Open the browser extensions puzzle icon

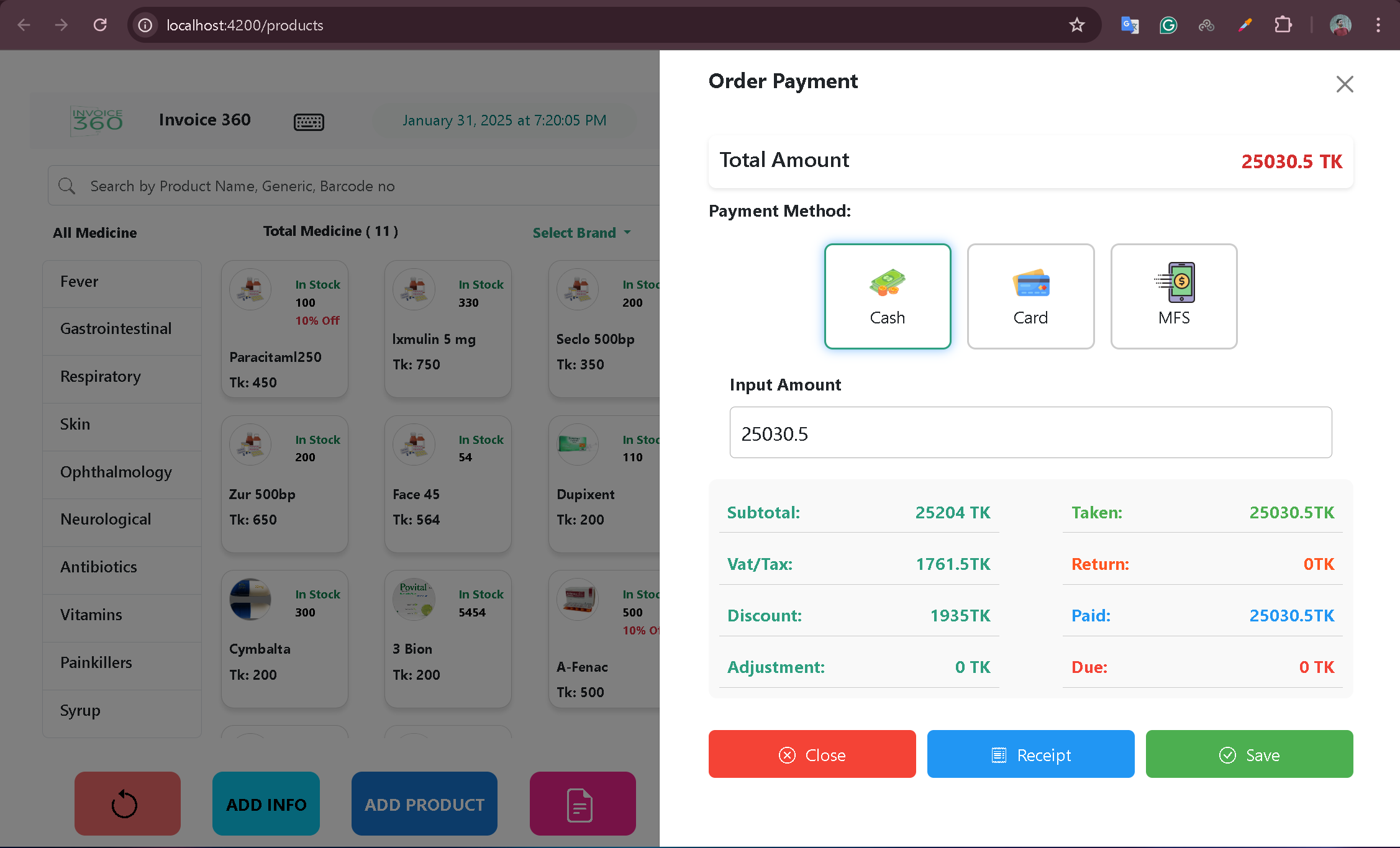1283,25
